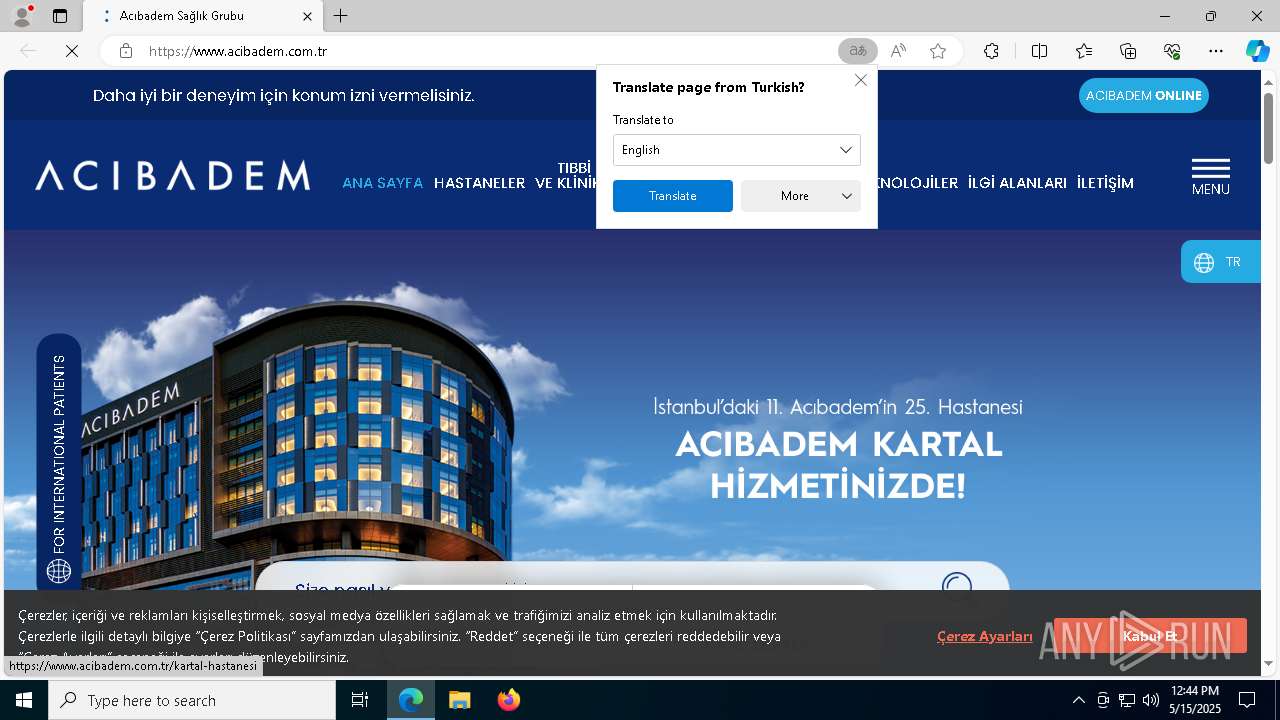Activate Read aloud icon
This screenshot has width=1280, height=720.
pyautogui.click(x=898, y=51)
